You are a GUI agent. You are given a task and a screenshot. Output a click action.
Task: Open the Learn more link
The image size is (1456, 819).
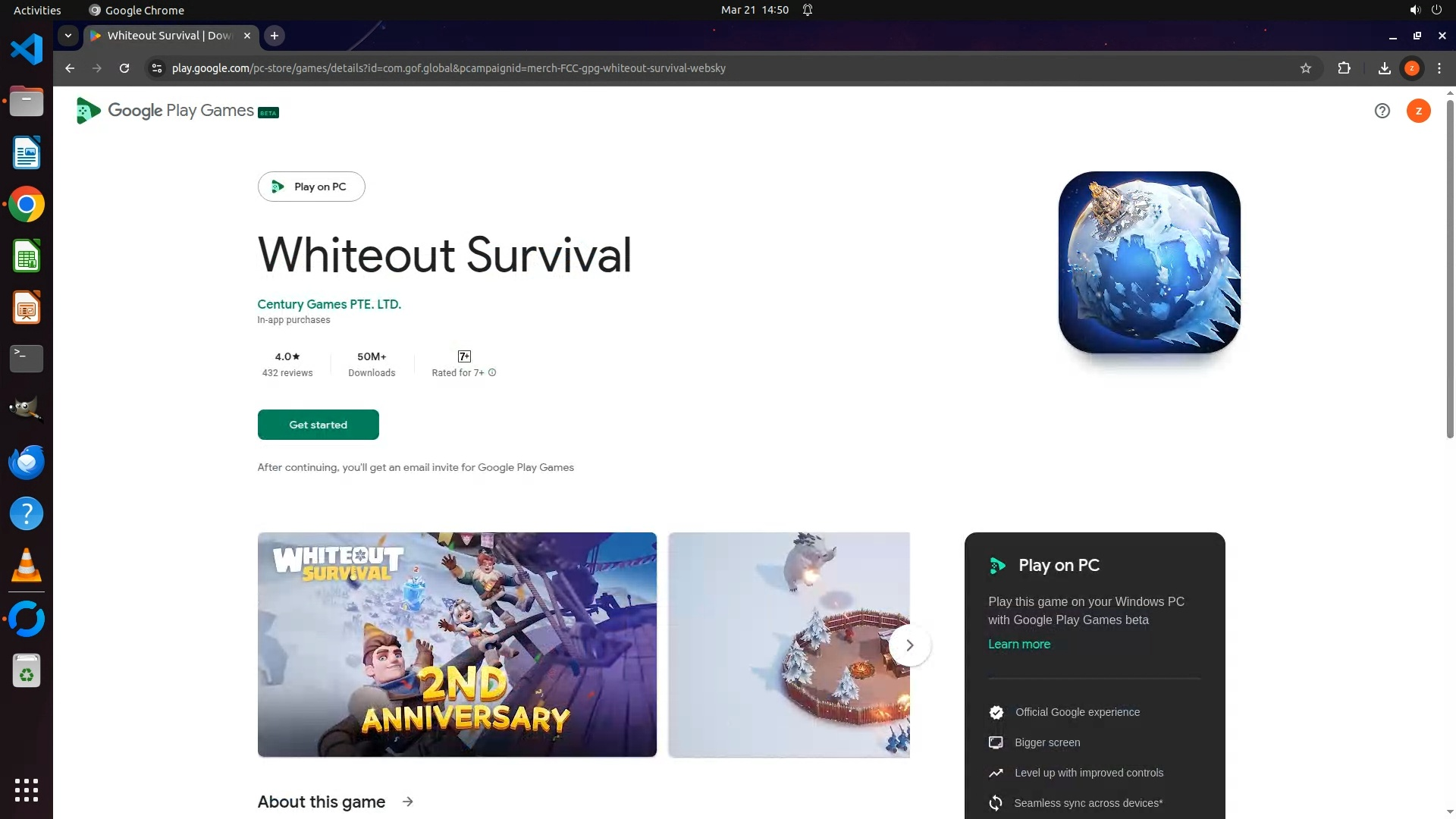[x=1018, y=644]
